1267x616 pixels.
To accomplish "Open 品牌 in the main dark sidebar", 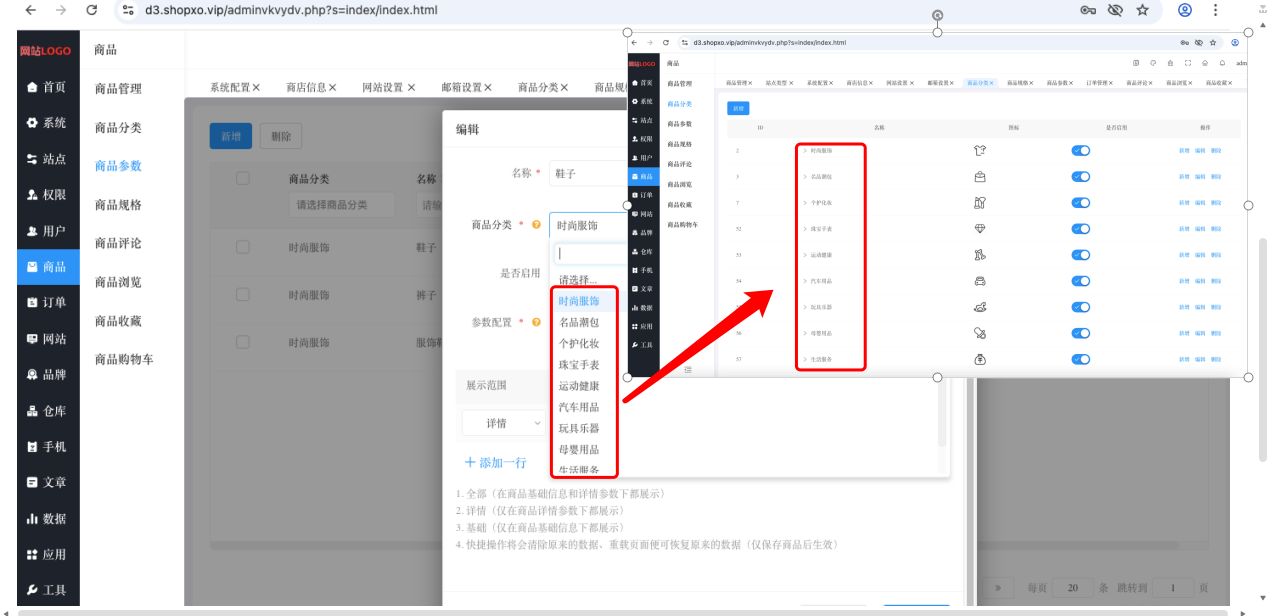I will [x=47, y=375].
